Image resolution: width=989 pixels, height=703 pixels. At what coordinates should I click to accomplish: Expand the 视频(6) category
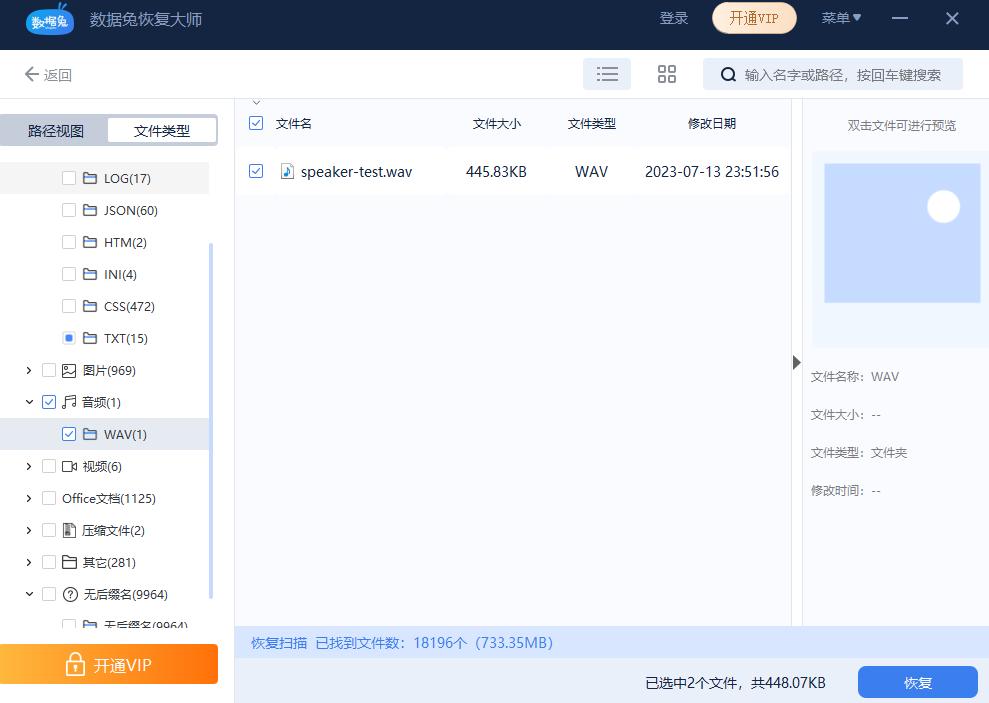pos(28,466)
